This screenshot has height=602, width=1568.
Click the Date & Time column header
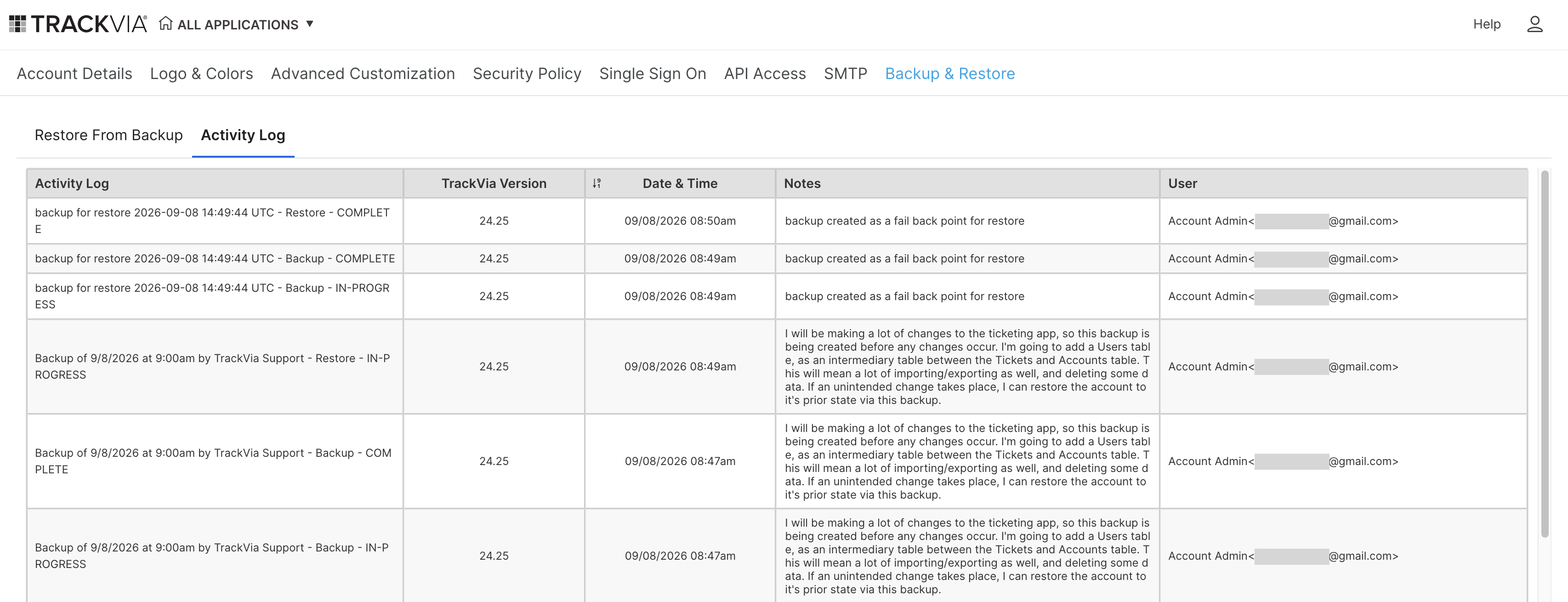(680, 183)
